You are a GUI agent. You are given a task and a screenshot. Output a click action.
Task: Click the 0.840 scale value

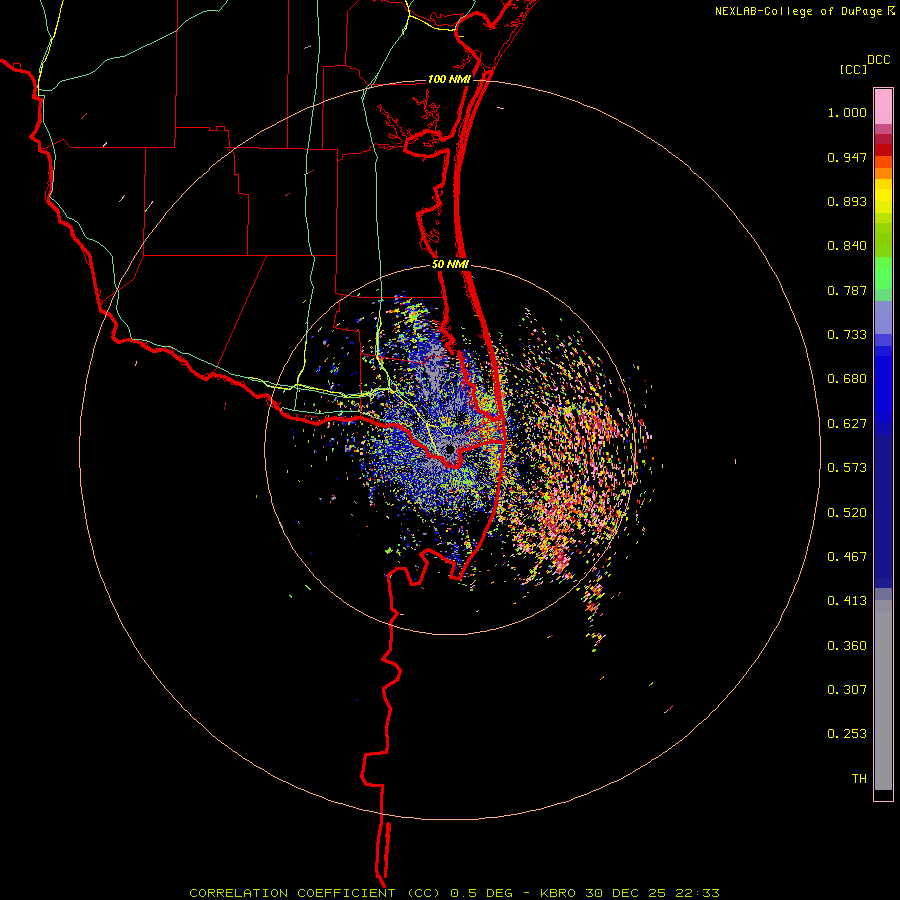[847, 246]
